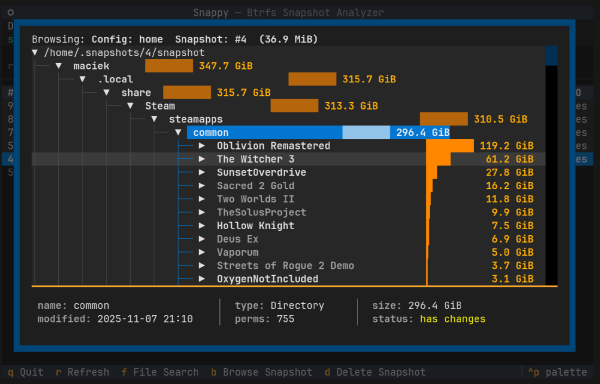This screenshot has width=600, height=384.
Task: Select the Two Worlds II entry
Action: pyautogui.click(x=256, y=199)
